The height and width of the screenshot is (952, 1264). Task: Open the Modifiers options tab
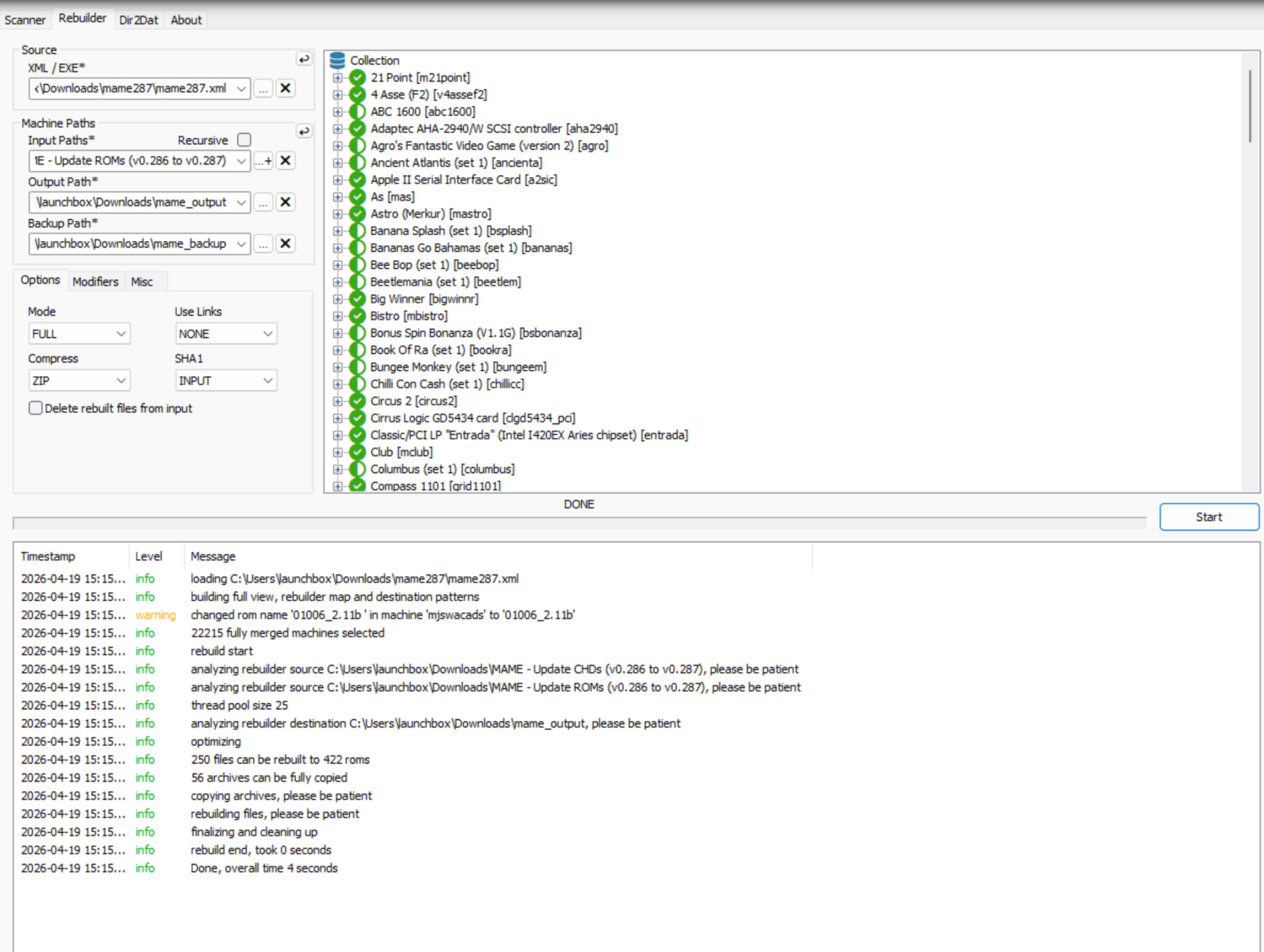pos(95,281)
